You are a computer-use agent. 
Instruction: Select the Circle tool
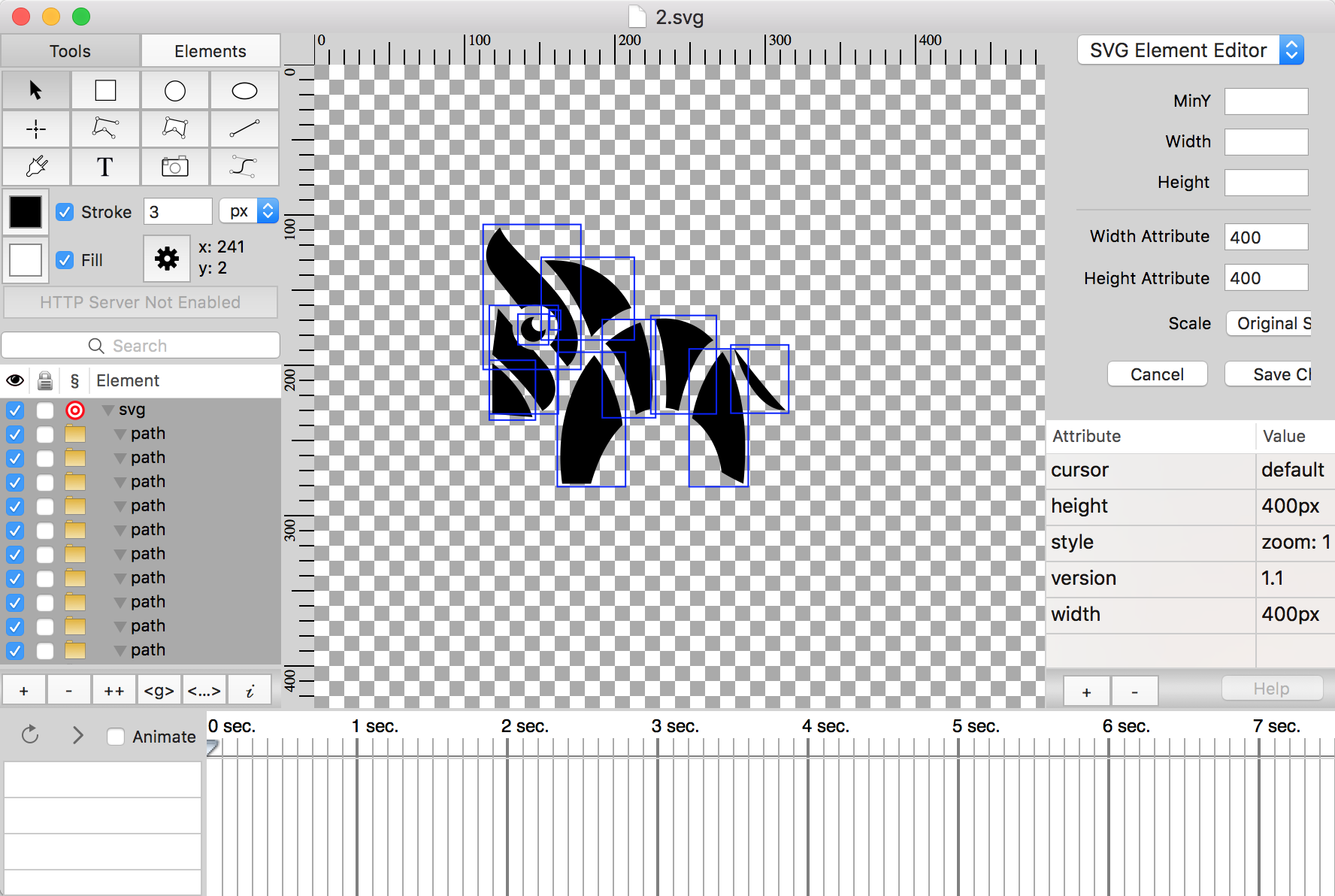point(174,90)
